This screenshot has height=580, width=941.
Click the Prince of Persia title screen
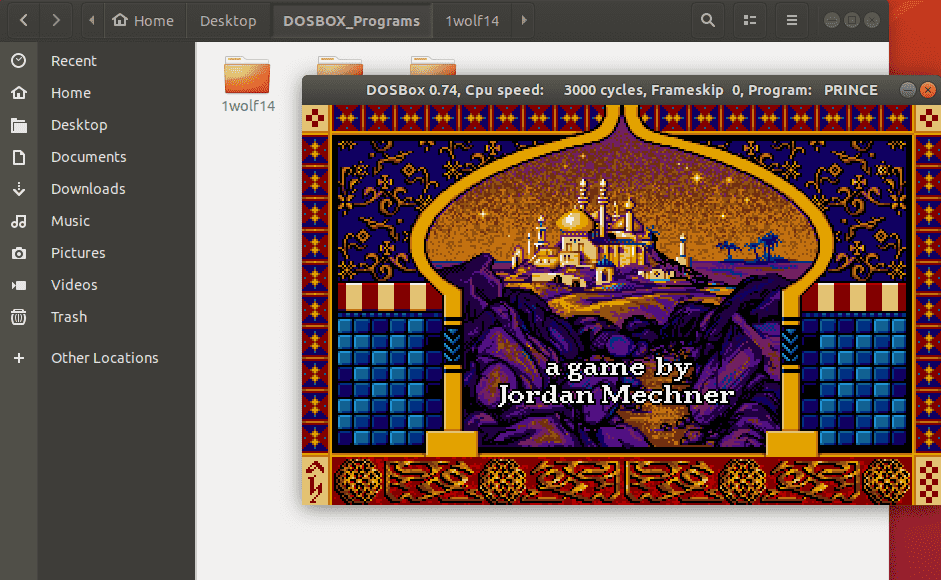[x=622, y=305]
